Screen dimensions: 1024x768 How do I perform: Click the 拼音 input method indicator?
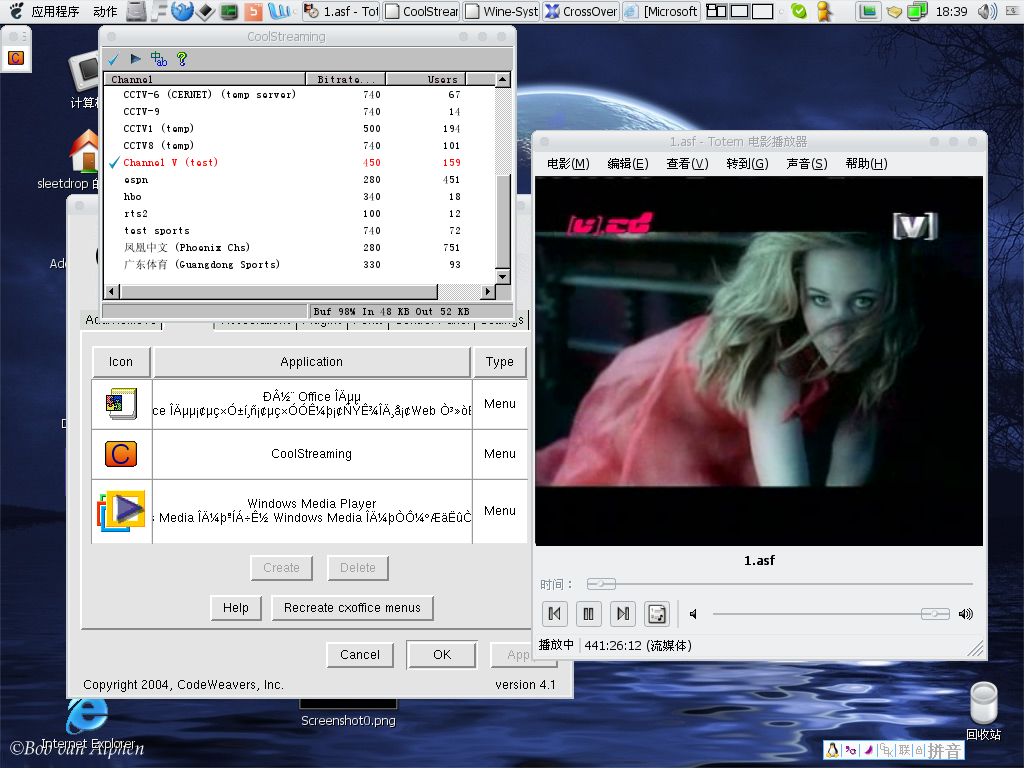click(x=944, y=751)
